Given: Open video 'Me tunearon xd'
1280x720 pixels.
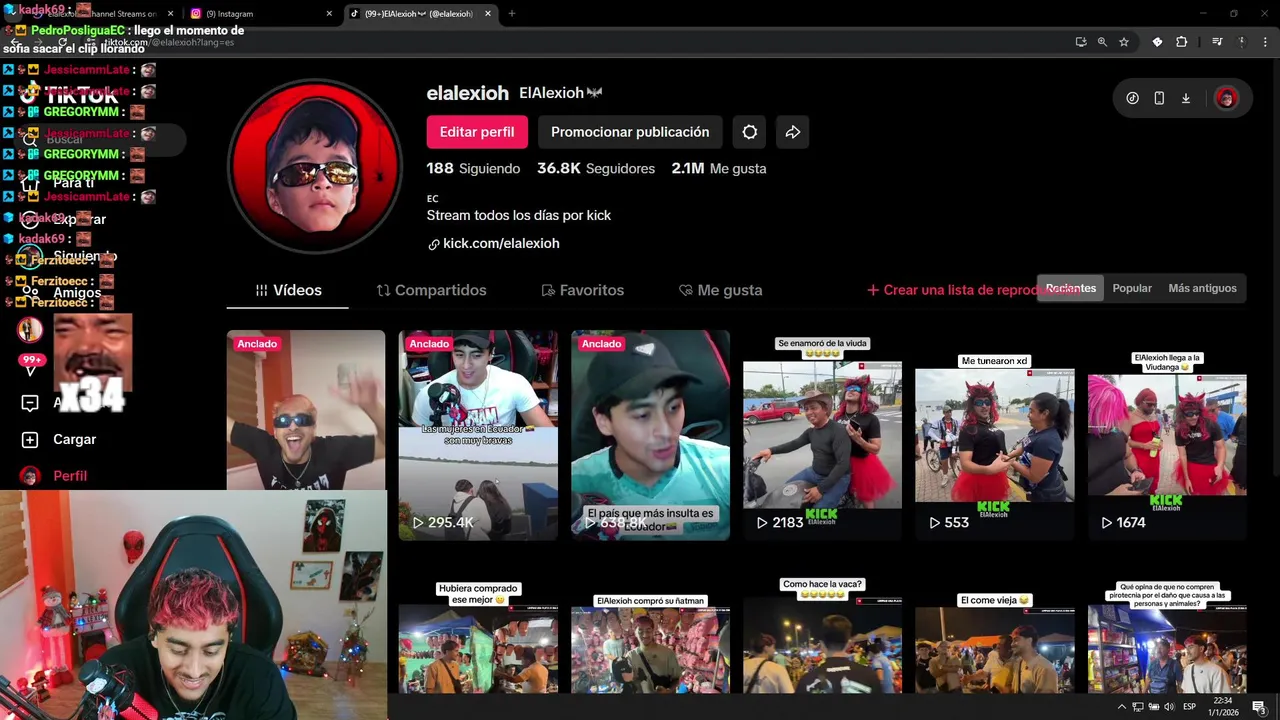Looking at the screenshot, I should [x=995, y=435].
